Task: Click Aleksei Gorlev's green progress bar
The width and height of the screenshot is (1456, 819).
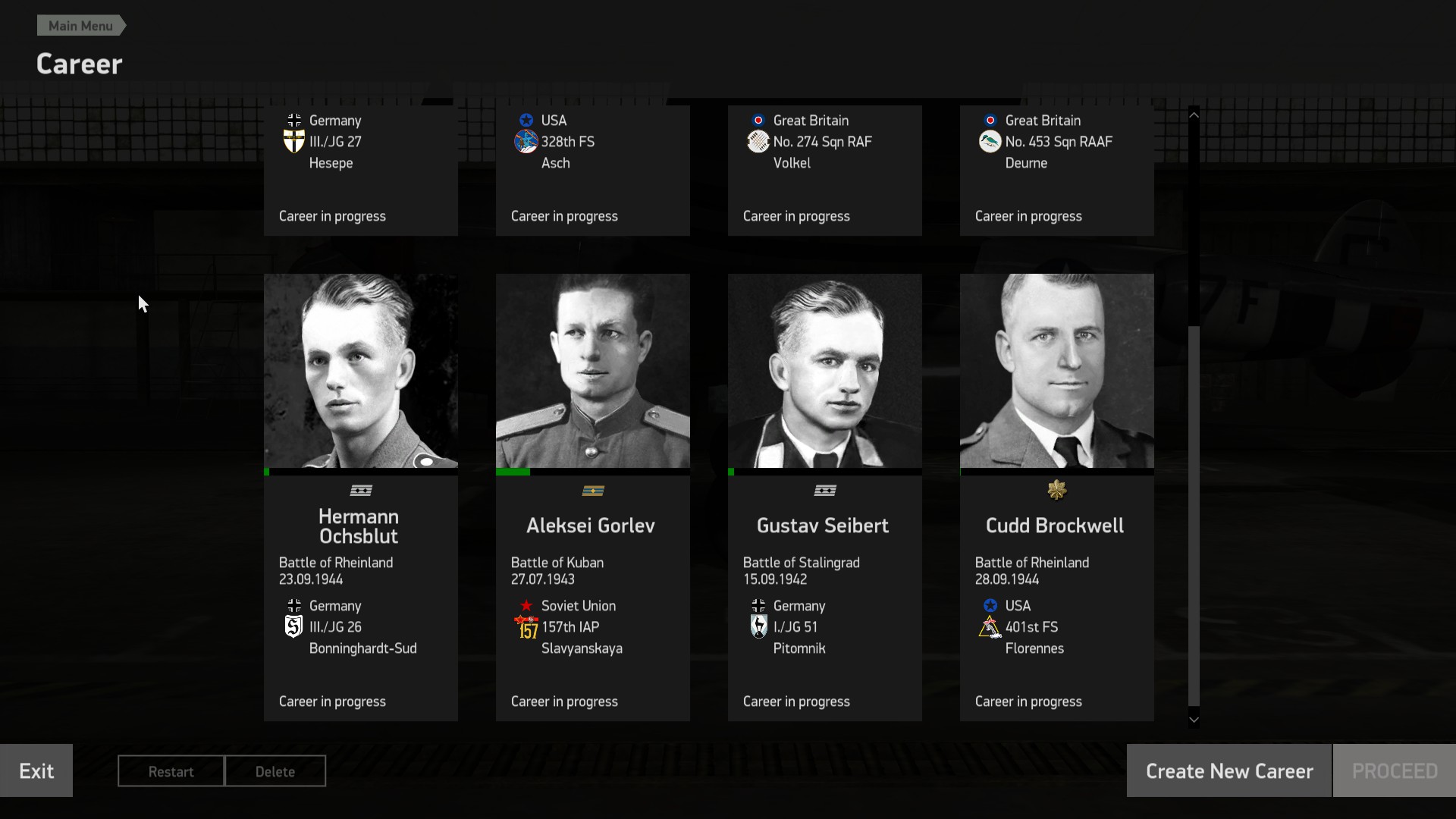Action: tap(513, 472)
